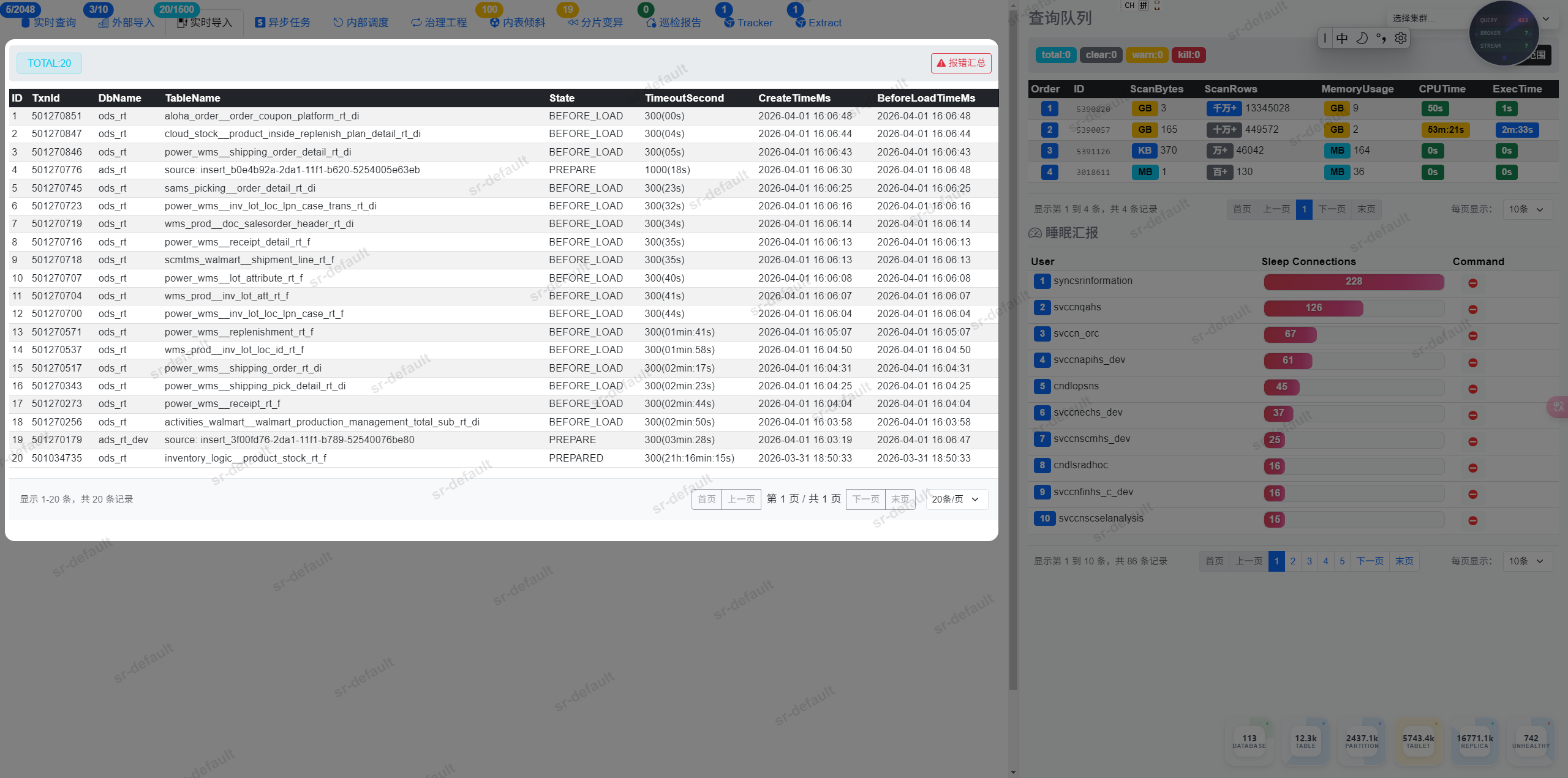Click the kill icon for cndlopsns
Viewport: 1568px width, 778px height.
coord(1472,389)
